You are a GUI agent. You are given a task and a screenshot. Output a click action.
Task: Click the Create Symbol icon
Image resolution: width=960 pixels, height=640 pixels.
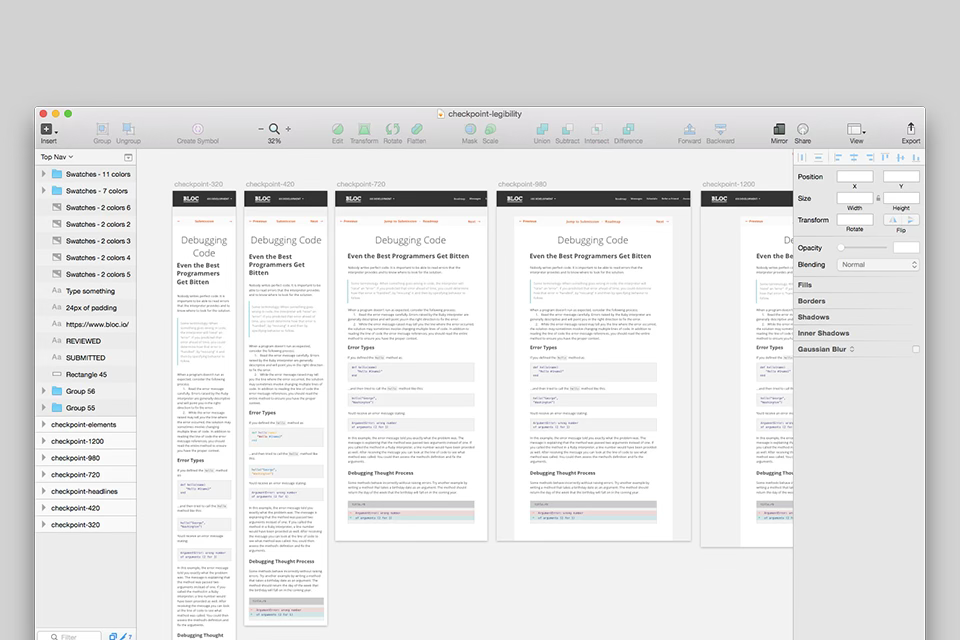coord(197,129)
